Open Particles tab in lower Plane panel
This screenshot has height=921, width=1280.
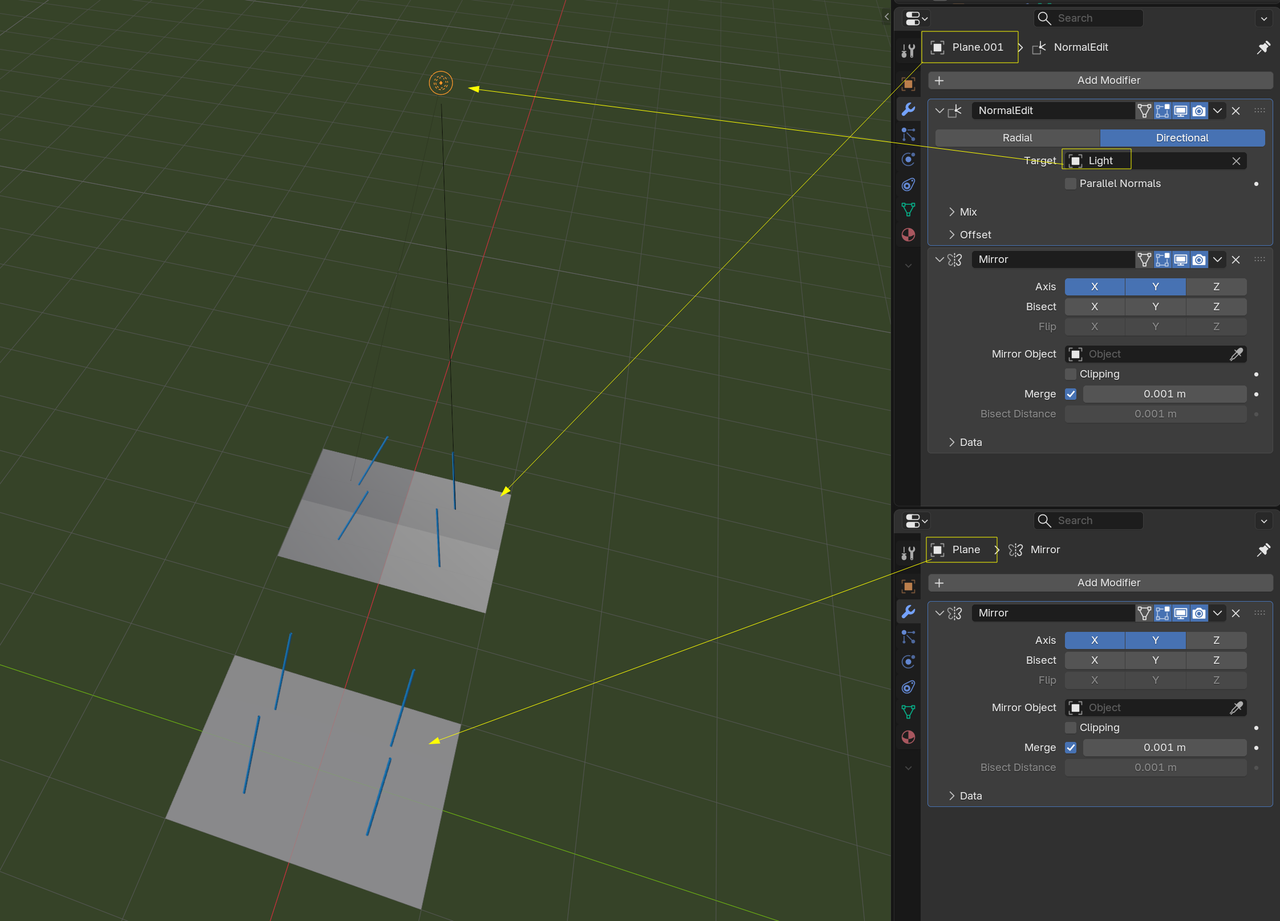(x=908, y=636)
